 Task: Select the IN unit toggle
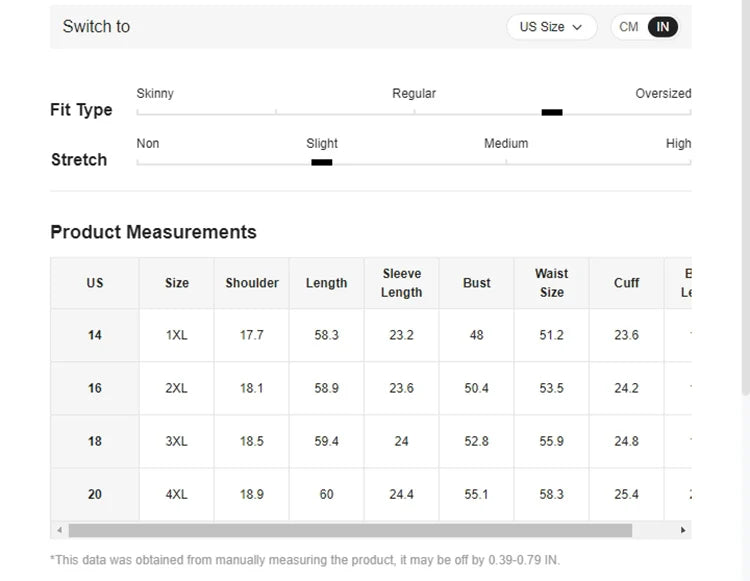tap(663, 27)
